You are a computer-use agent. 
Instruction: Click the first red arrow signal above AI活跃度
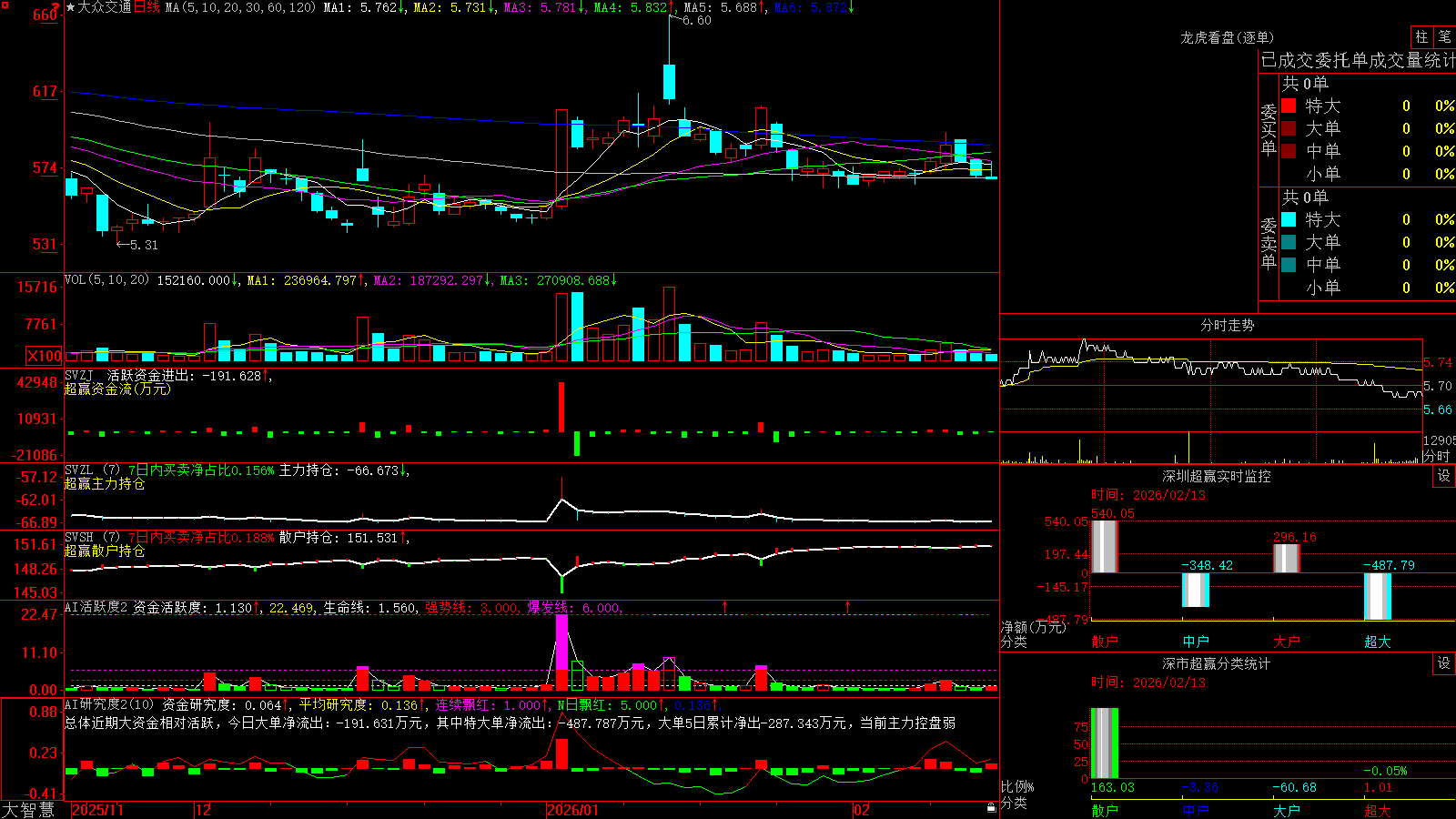(x=725, y=606)
